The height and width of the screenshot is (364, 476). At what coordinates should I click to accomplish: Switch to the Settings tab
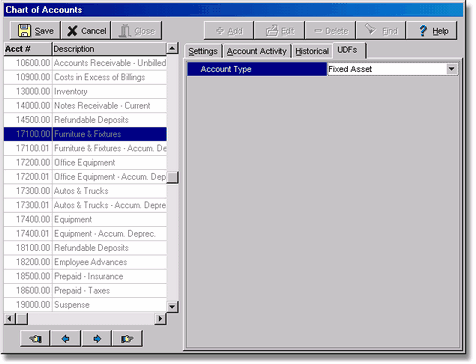203,51
